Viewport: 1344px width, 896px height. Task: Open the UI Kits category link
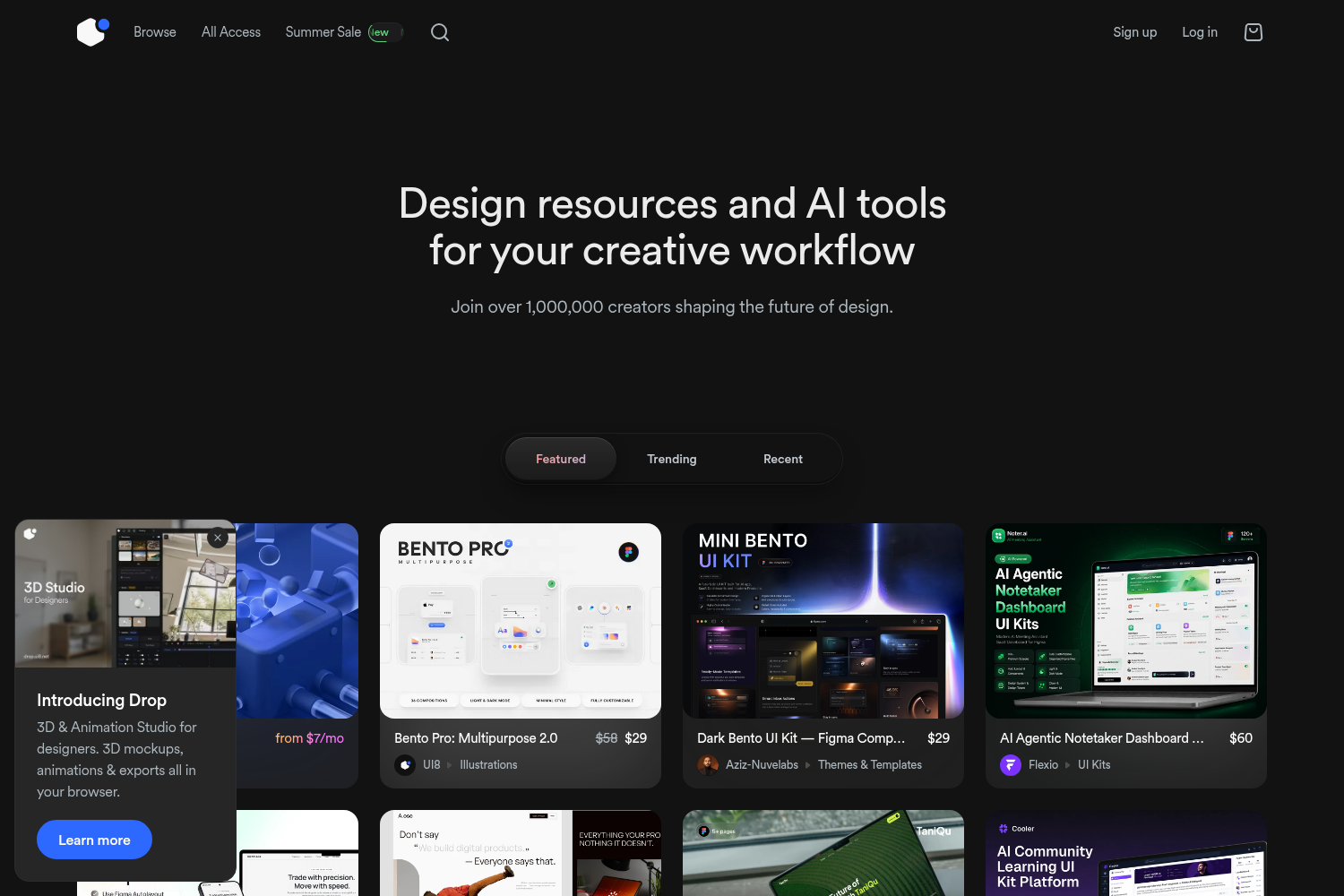click(1094, 765)
